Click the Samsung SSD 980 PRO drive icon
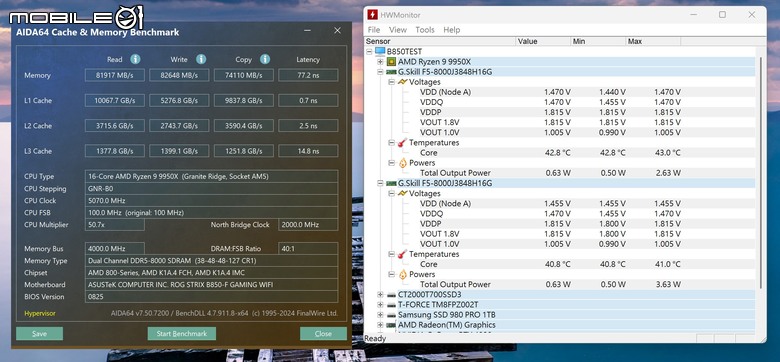 click(391, 315)
